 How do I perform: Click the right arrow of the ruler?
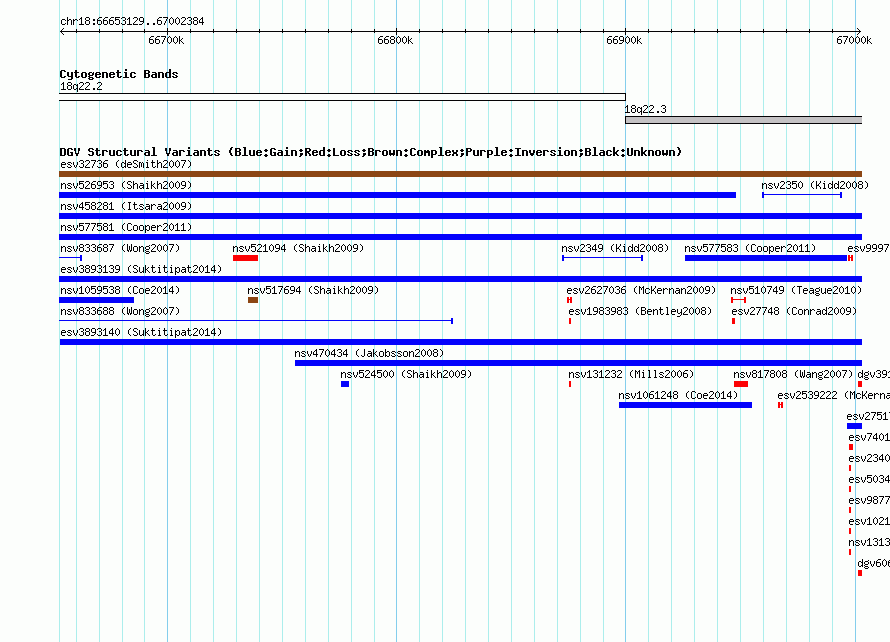pyautogui.click(x=859, y=32)
